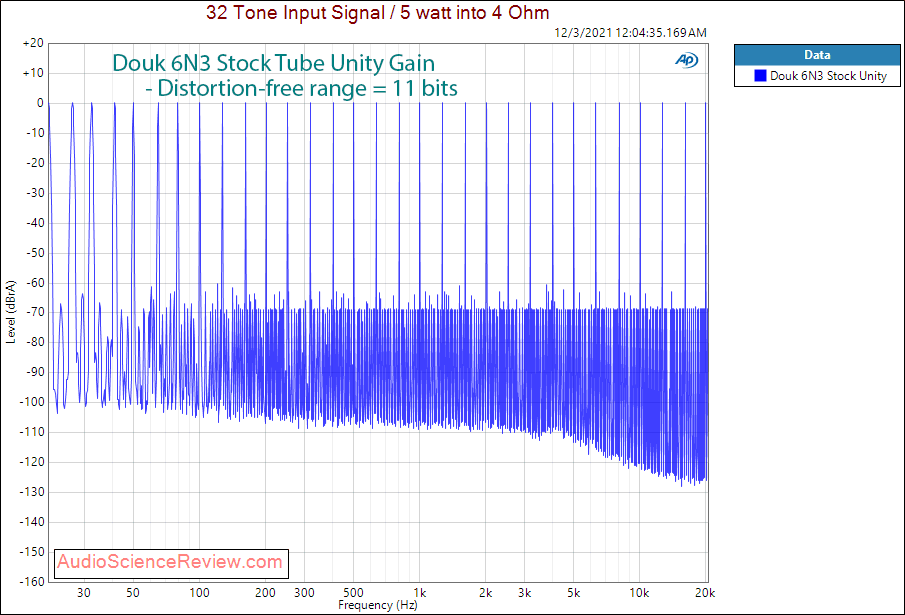Click the '-70' level axis tick label

coord(35,312)
